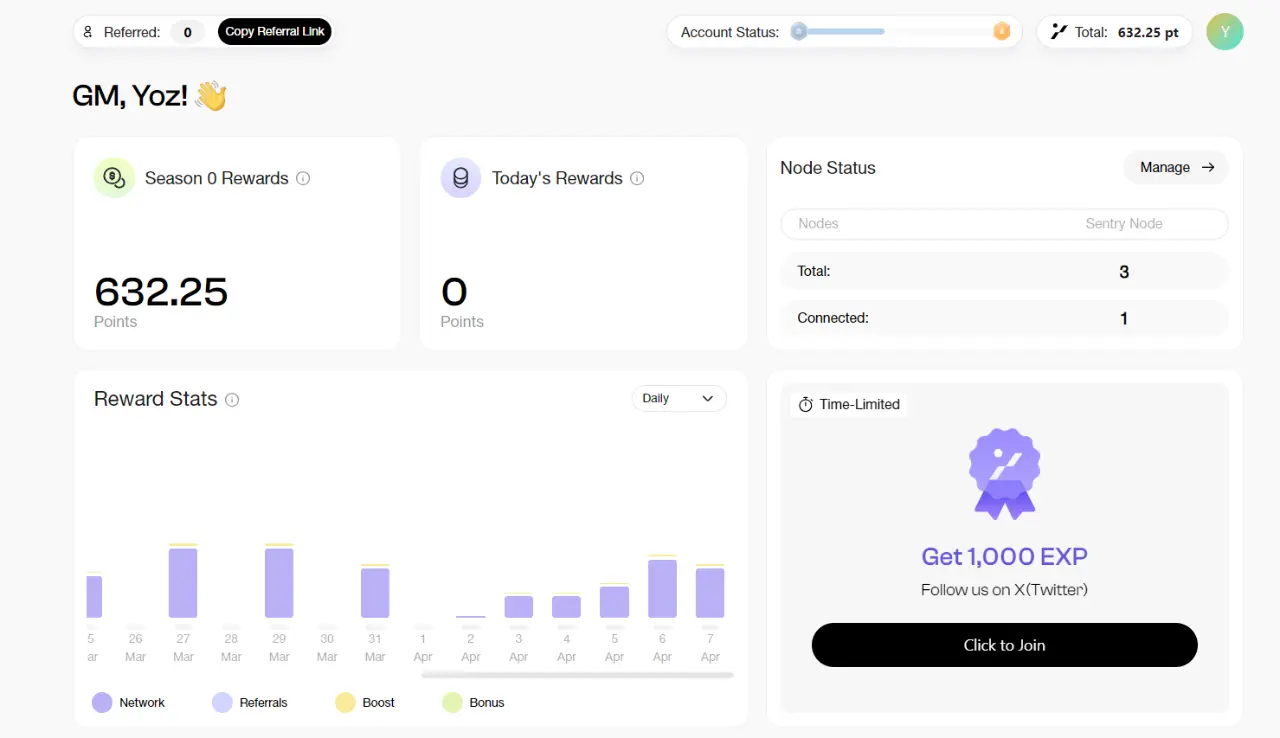Click the referral person icon beside Referred

click(x=88, y=32)
